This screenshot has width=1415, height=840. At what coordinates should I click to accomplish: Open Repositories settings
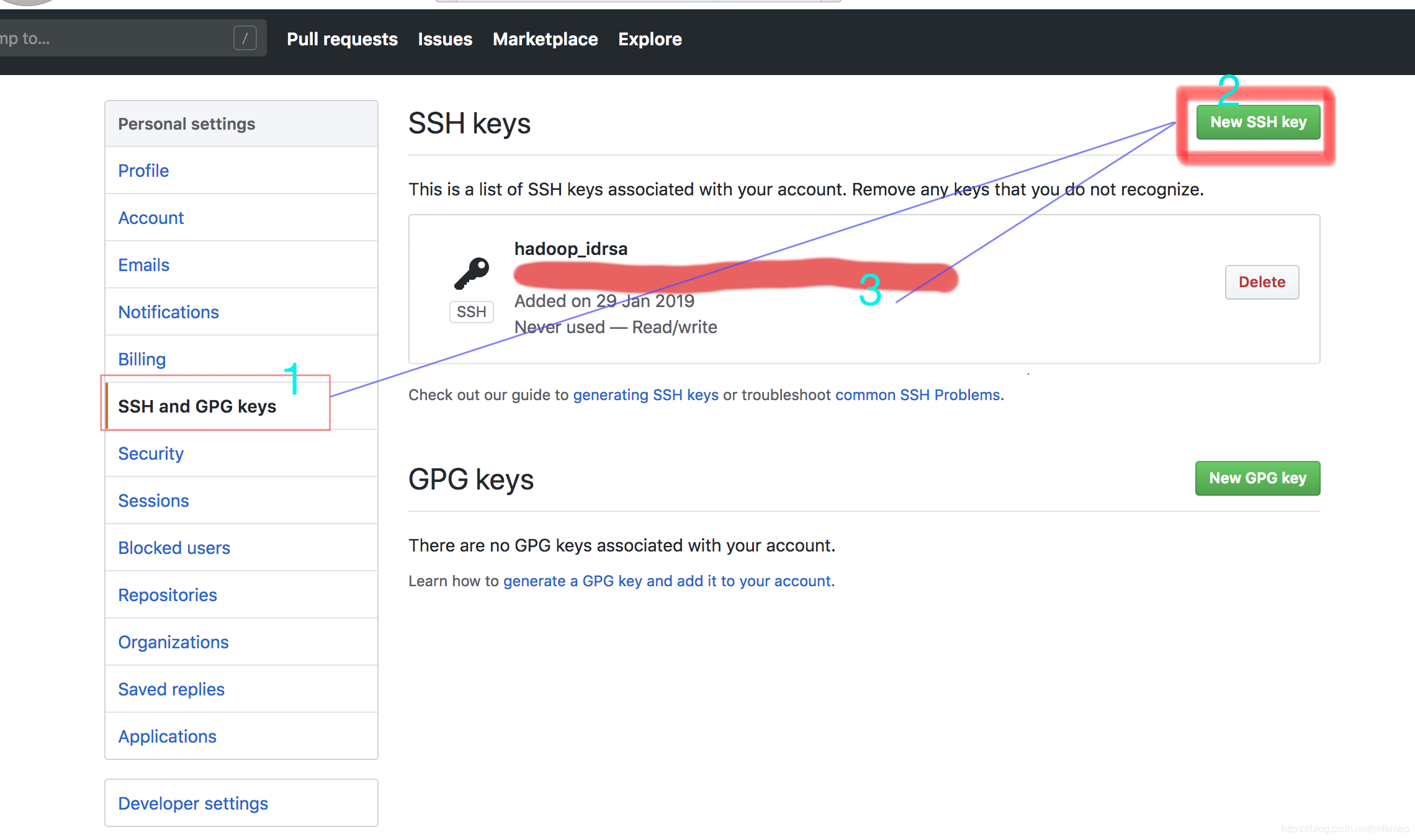click(241, 595)
